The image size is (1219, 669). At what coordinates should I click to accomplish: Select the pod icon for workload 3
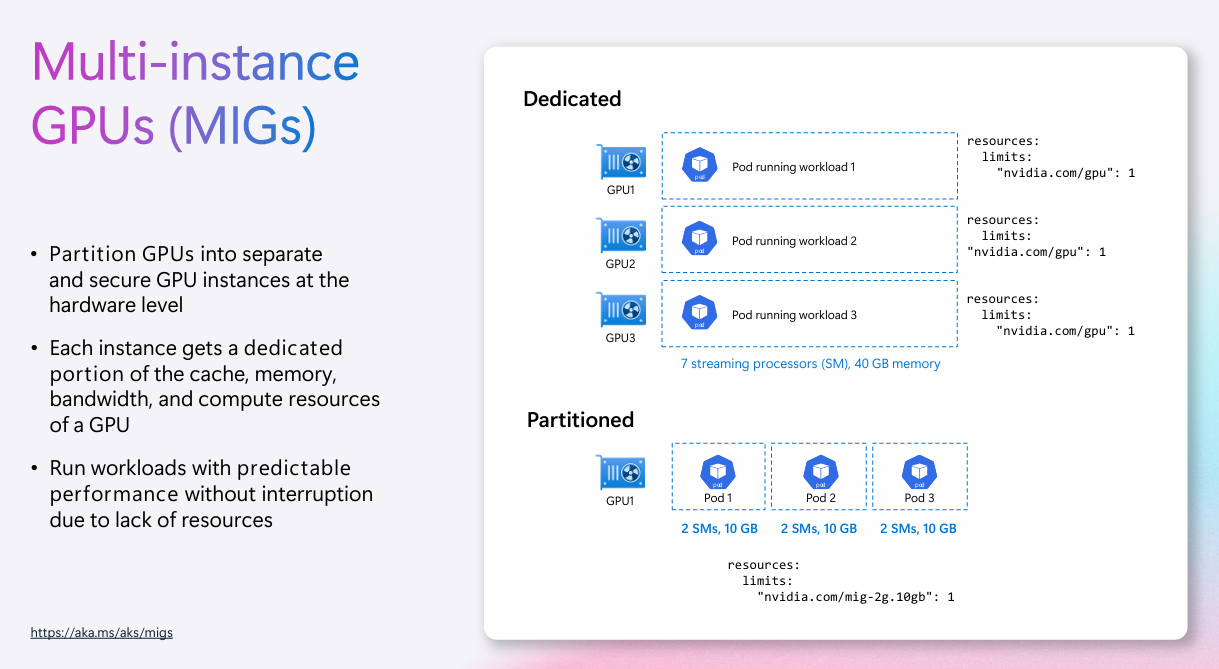(700, 314)
